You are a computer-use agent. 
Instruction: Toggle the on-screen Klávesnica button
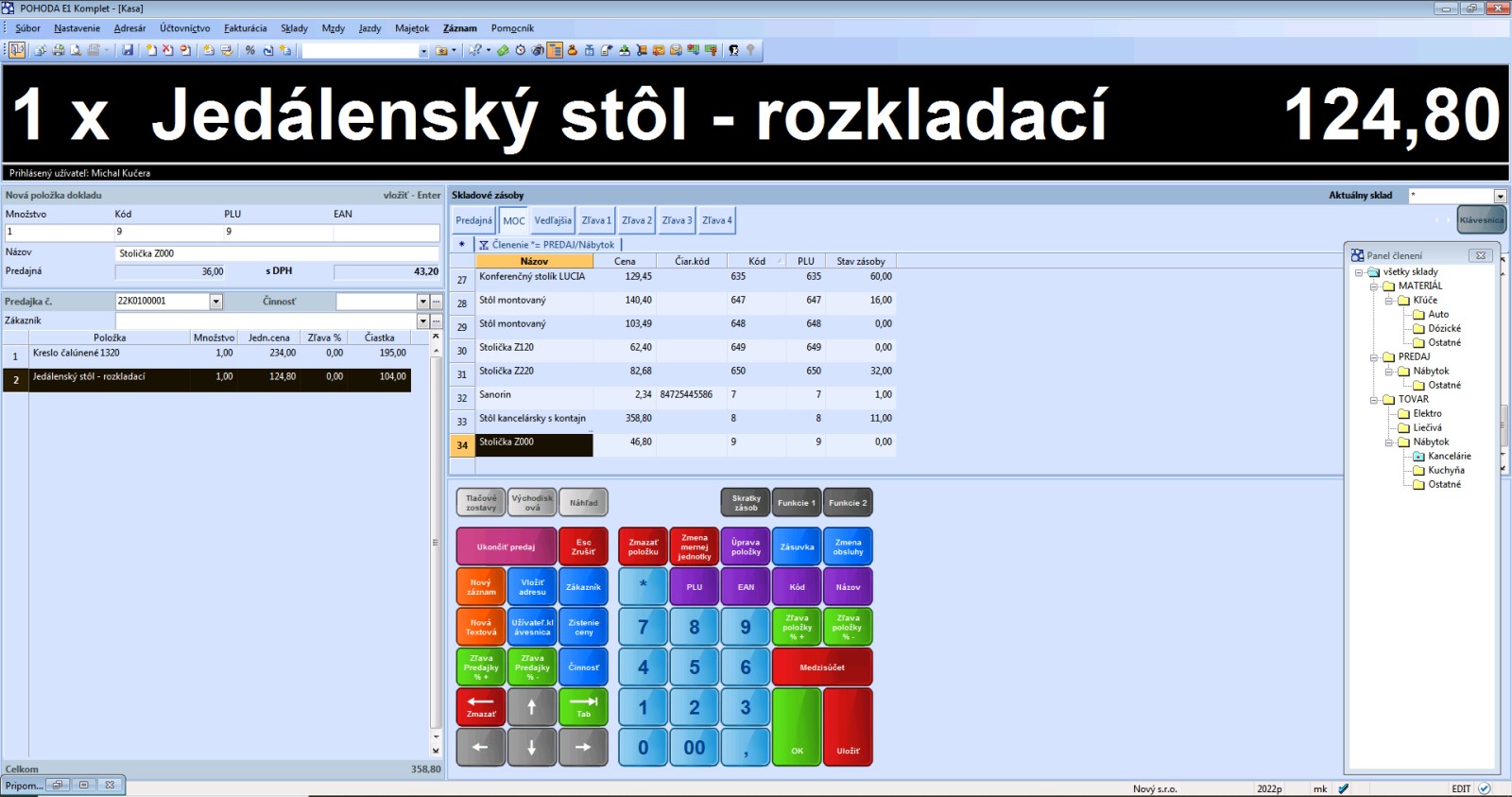1481,220
